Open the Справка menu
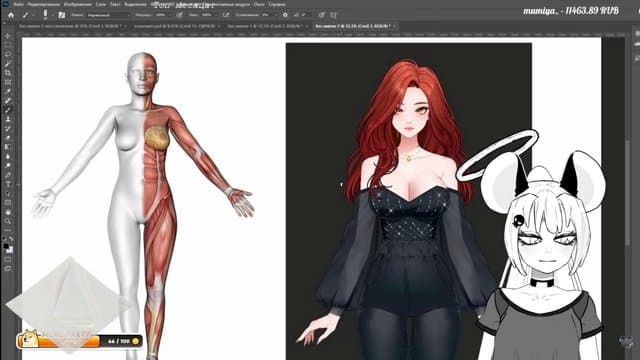The width and height of the screenshot is (640, 360). (x=277, y=4)
